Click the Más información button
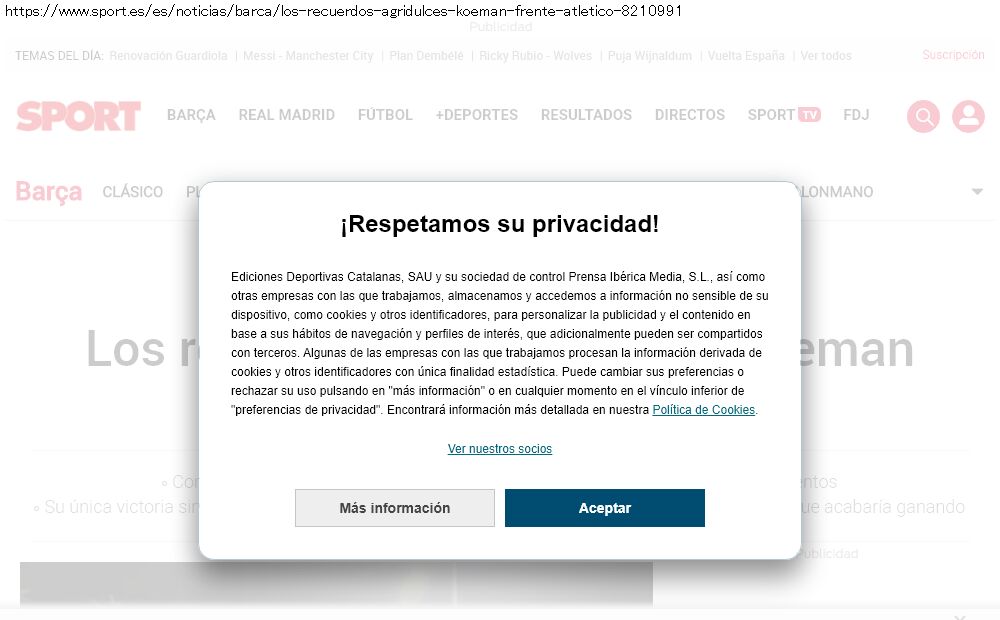This screenshot has width=1000, height=620. pos(395,508)
